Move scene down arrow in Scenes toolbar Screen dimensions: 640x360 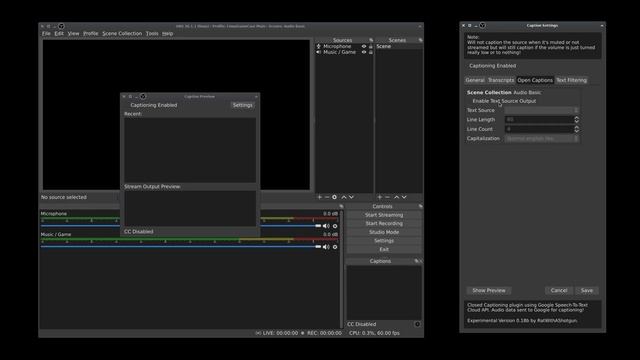click(x=404, y=197)
